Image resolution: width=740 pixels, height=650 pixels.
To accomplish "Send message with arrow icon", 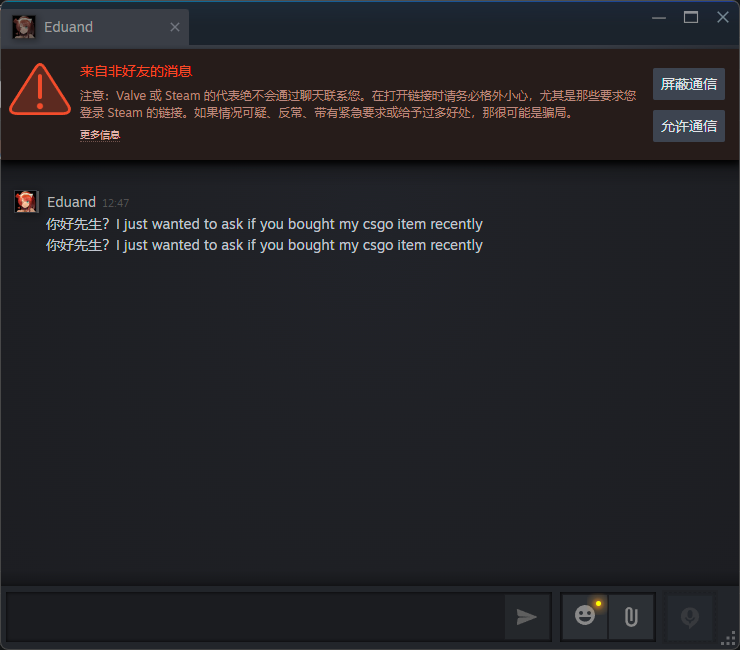I will click(527, 616).
